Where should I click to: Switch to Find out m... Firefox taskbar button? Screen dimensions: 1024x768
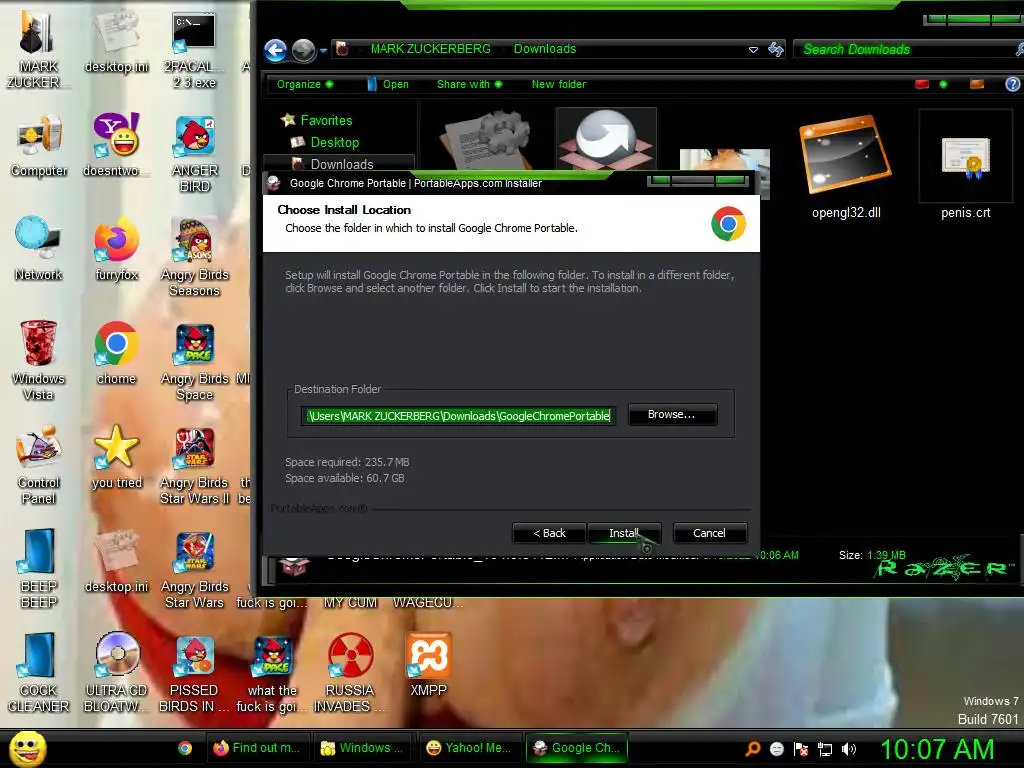point(257,748)
